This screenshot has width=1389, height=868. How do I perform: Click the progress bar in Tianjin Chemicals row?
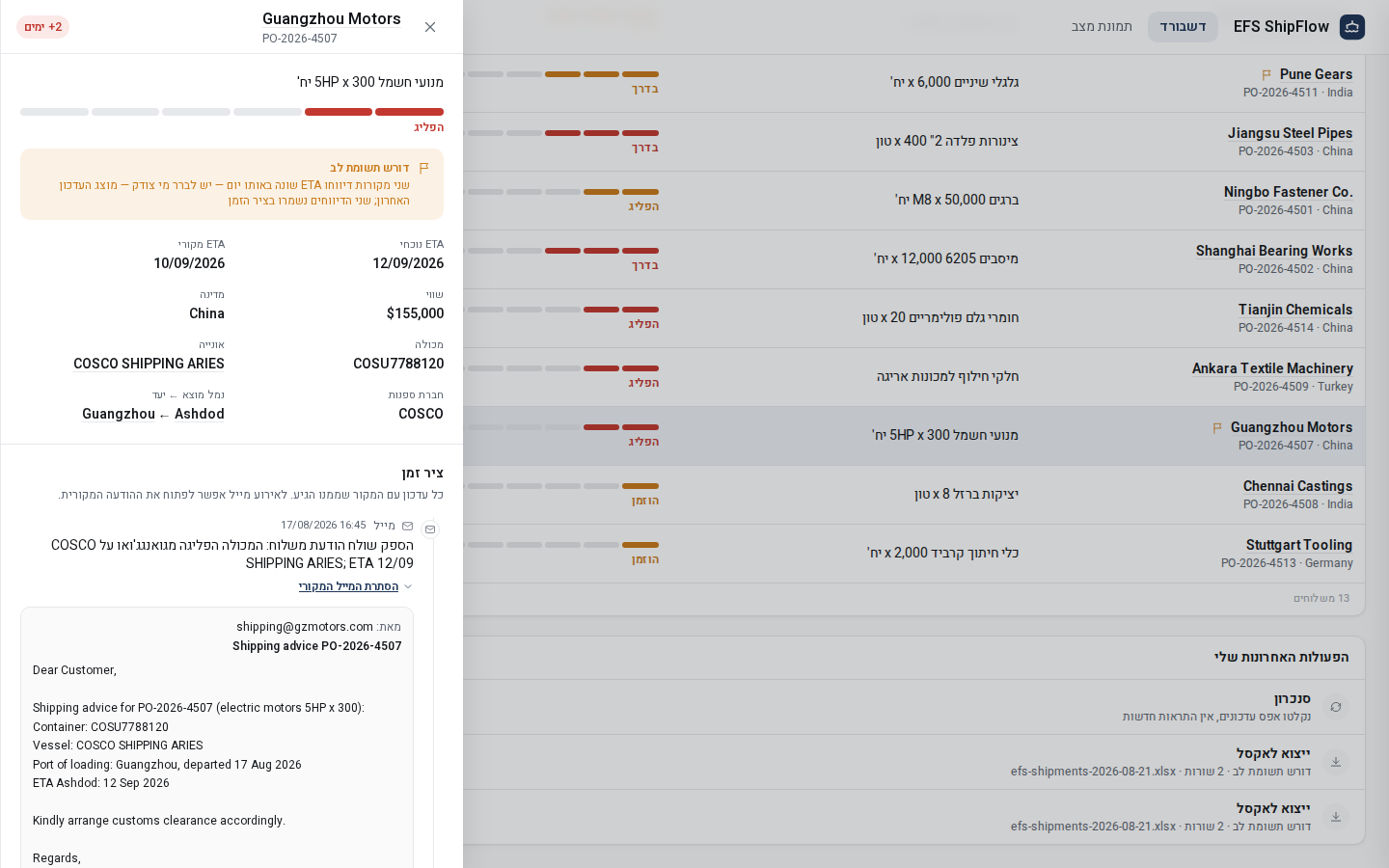561,310
